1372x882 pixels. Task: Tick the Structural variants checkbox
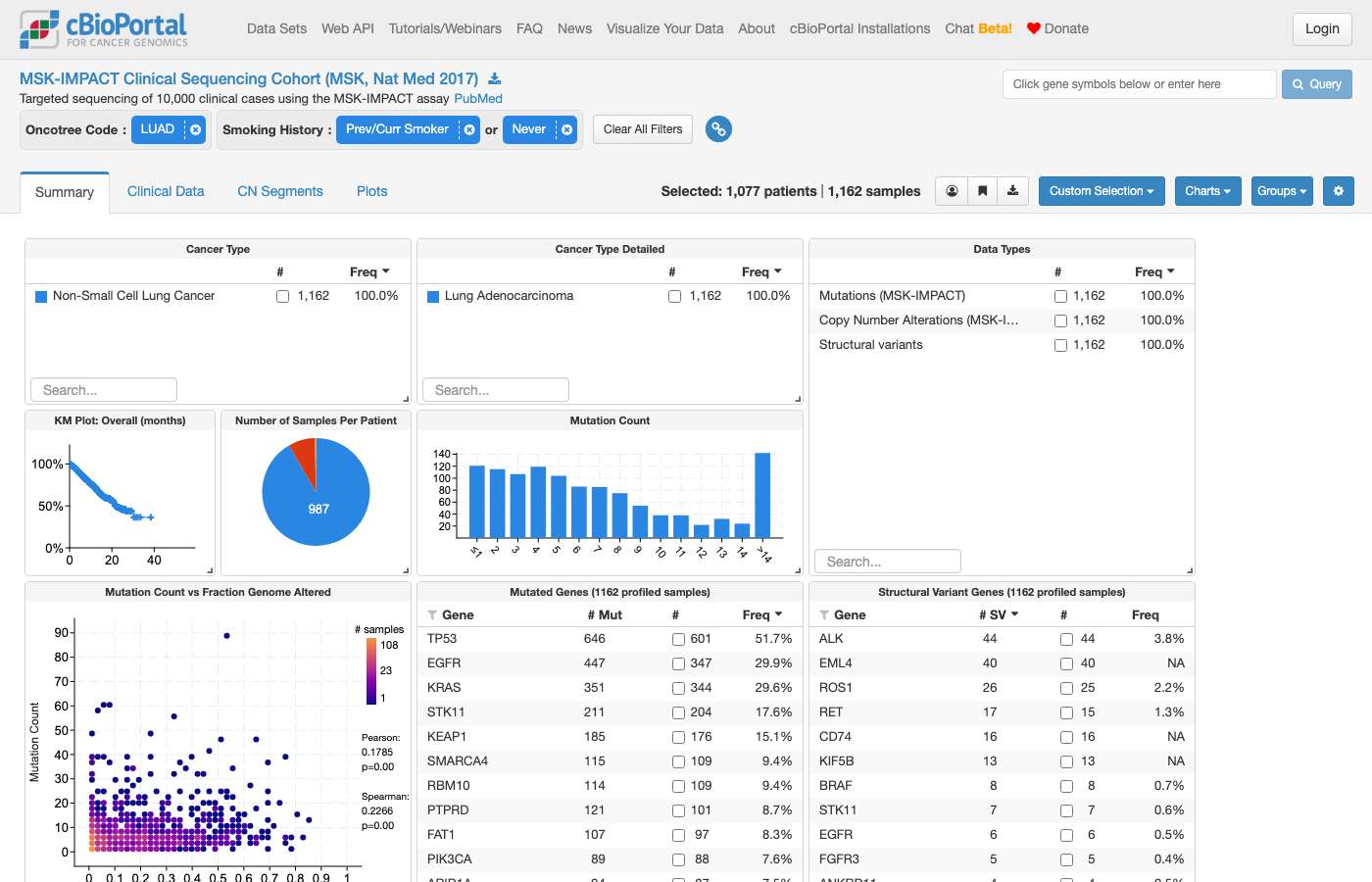pos(1060,345)
